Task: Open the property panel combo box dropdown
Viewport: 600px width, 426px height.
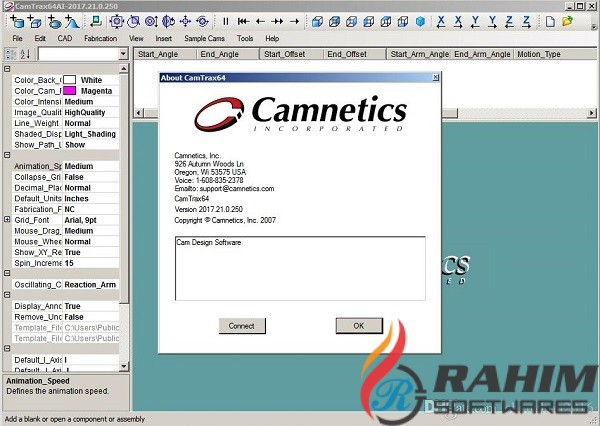Action: pos(123,54)
